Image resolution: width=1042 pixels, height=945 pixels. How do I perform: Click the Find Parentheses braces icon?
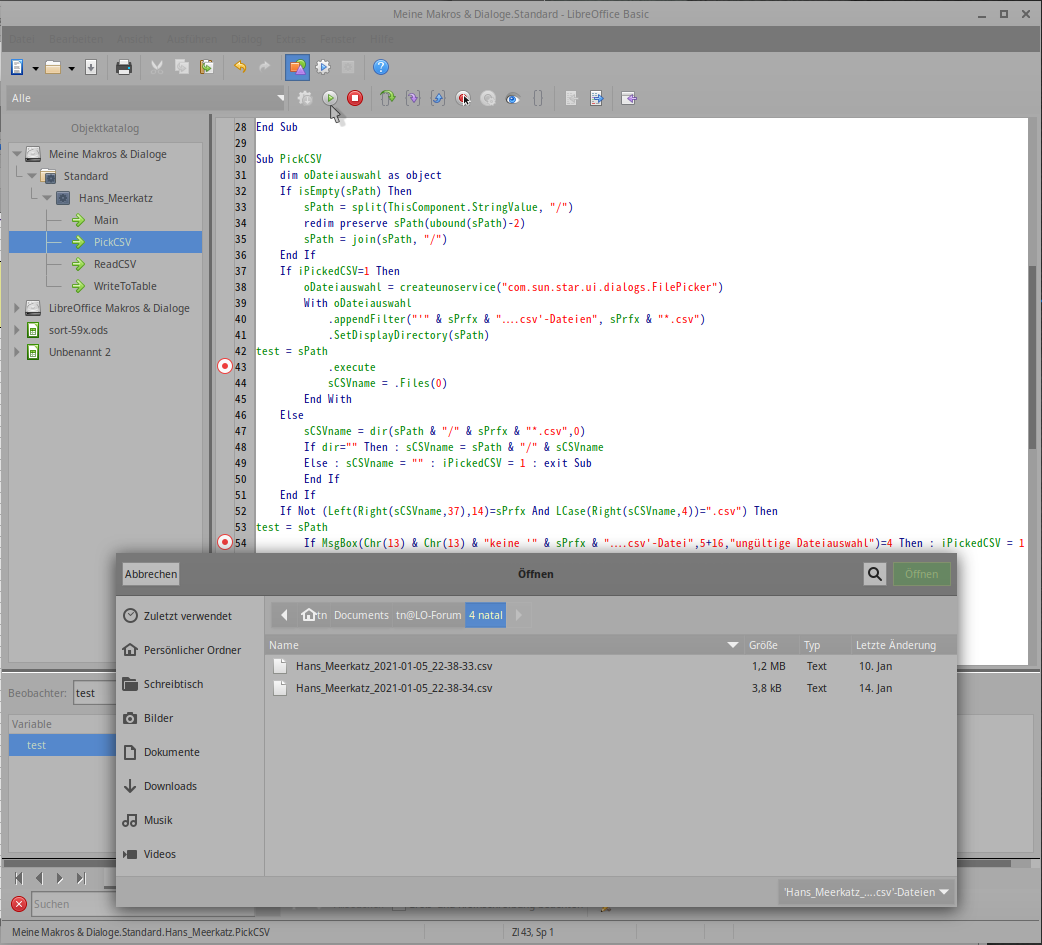[x=538, y=98]
